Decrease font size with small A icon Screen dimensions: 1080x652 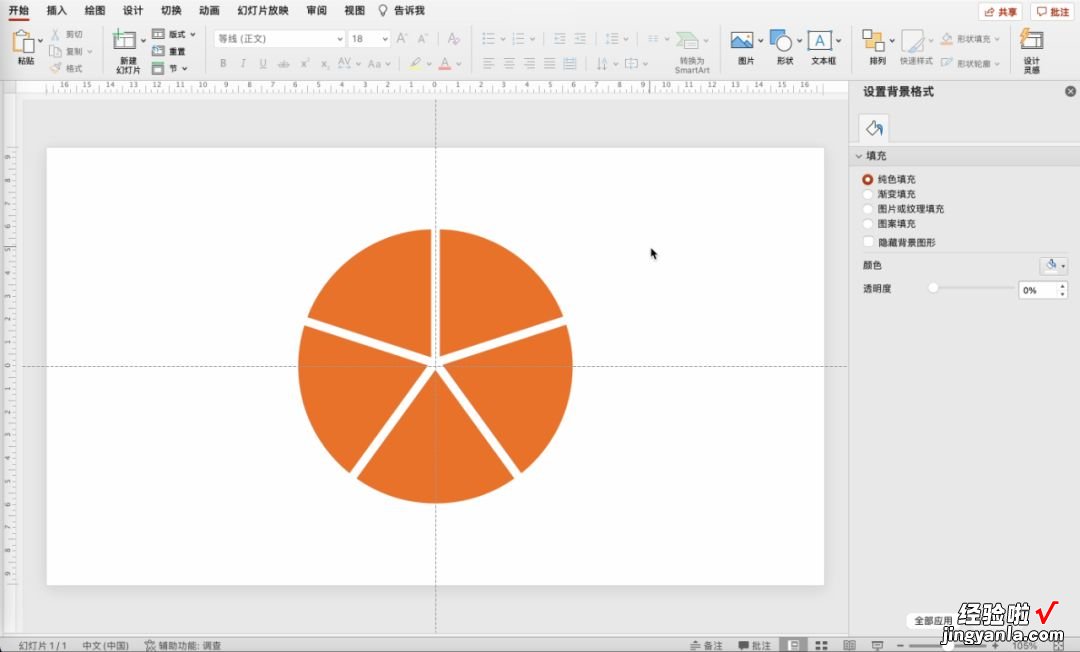[423, 39]
